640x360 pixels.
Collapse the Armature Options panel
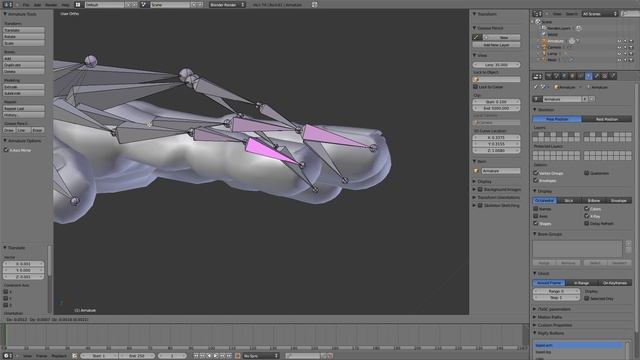point(5,140)
